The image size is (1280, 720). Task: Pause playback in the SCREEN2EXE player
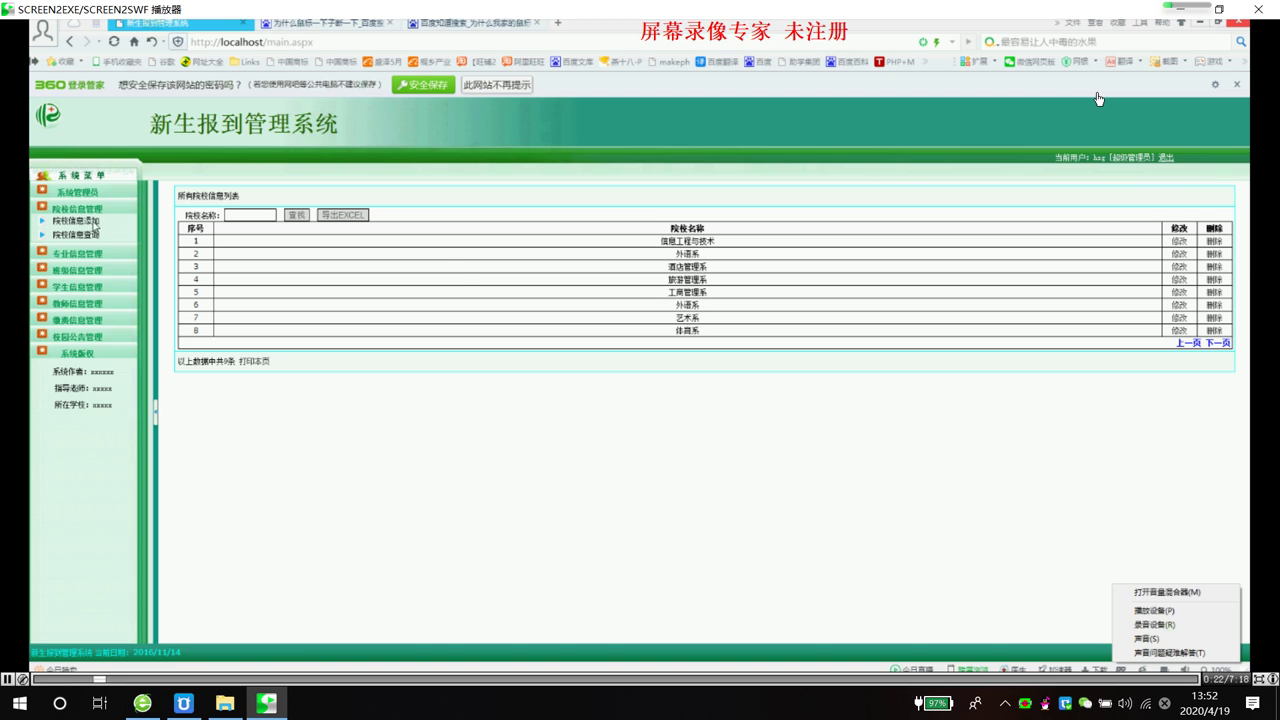click(x=8, y=679)
